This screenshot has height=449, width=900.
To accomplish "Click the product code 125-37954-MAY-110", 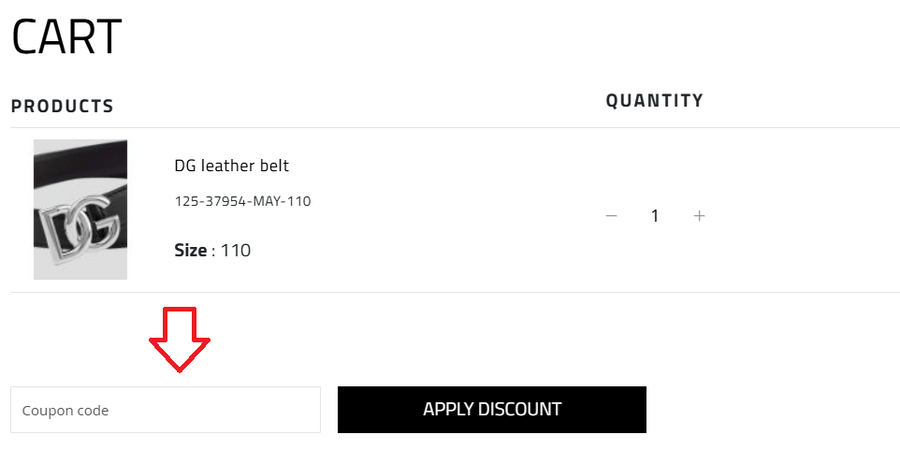I will (x=242, y=201).
